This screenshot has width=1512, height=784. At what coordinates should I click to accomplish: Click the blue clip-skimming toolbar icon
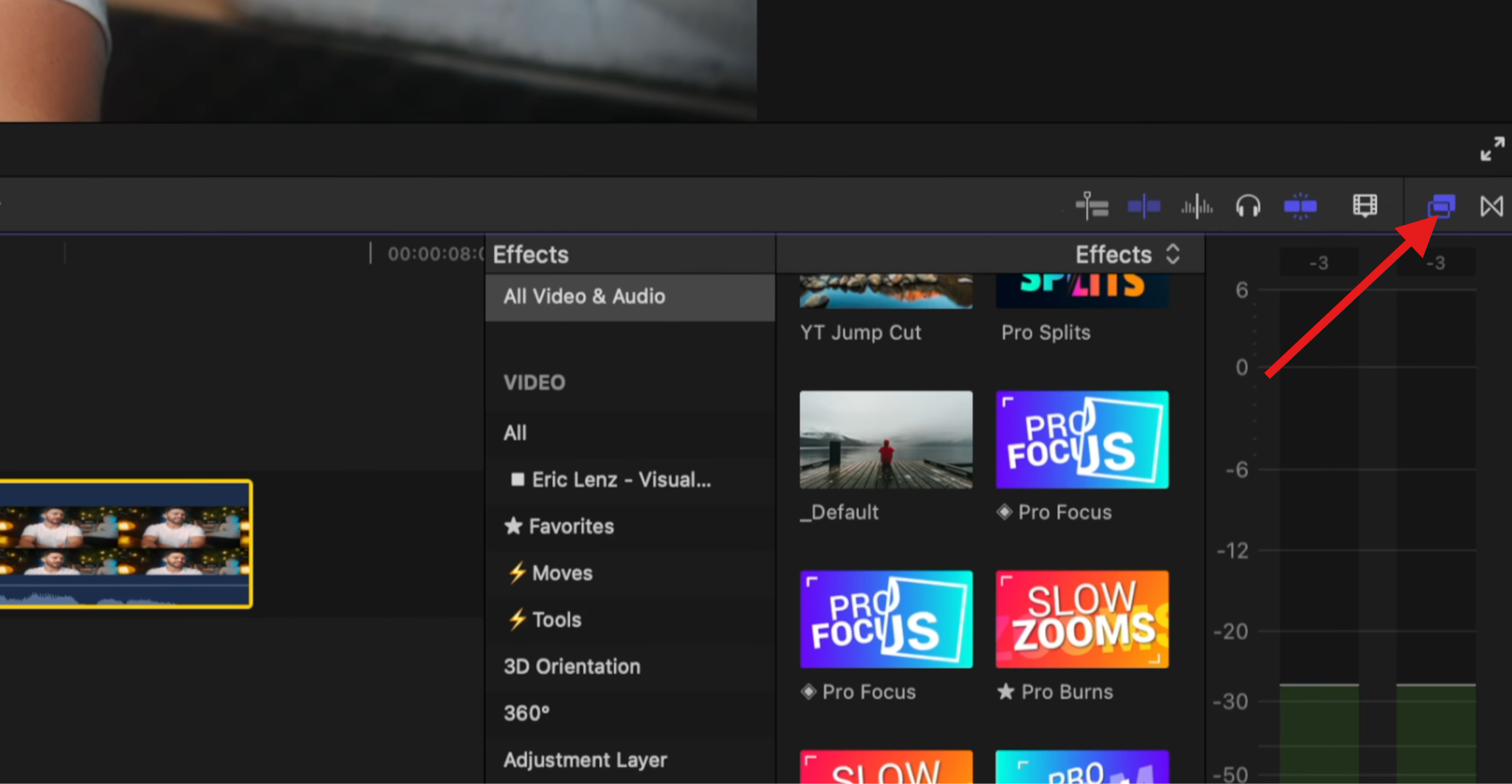(x=1143, y=207)
